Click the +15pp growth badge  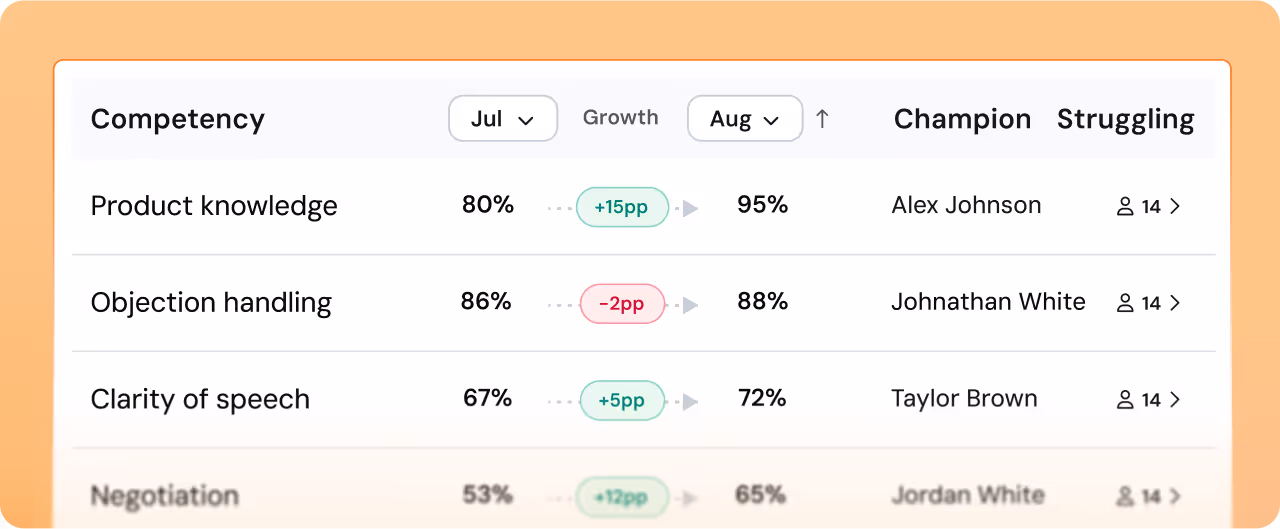coord(622,207)
